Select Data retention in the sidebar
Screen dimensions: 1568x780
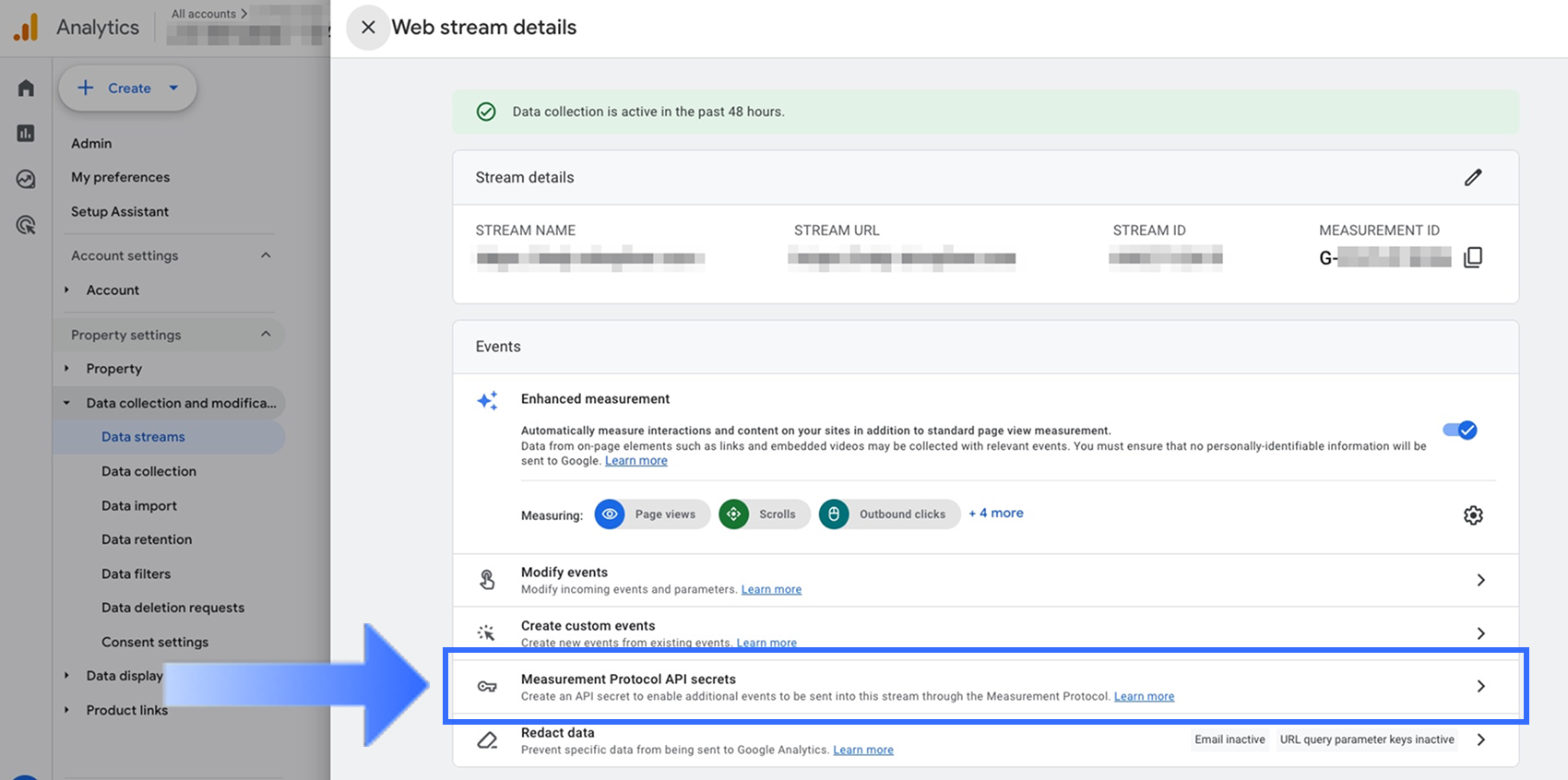coord(147,539)
